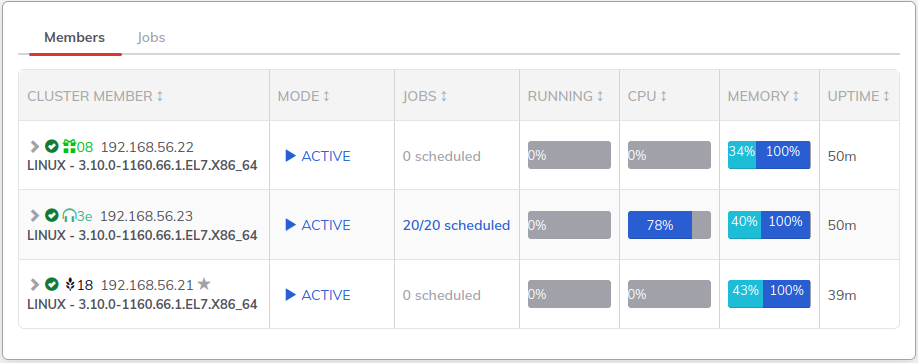Sort by Cluster Member column

coord(95,96)
